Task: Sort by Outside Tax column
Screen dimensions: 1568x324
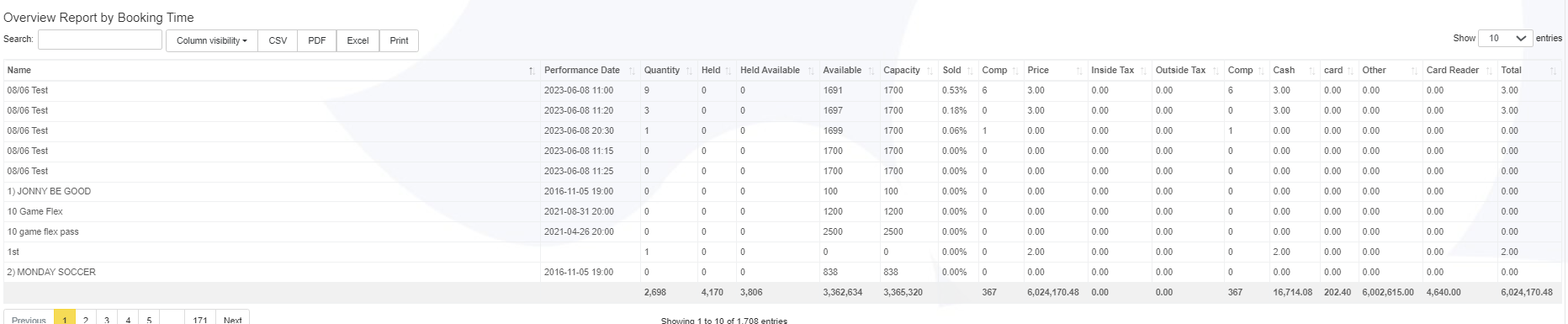Action: [x=1187, y=71]
